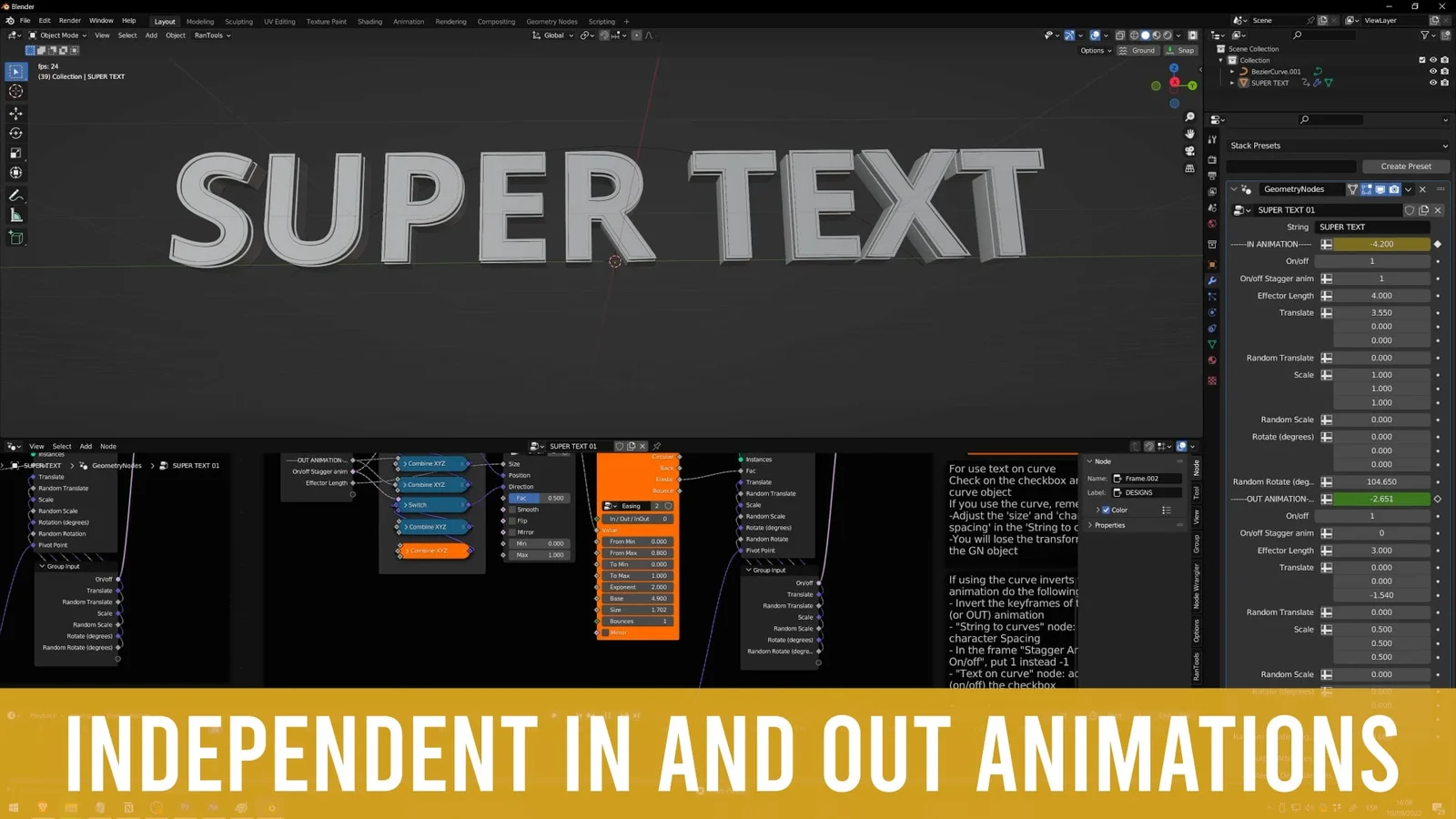Image resolution: width=1456 pixels, height=819 pixels.
Task: Expand the SUPER TEXT object in Outliner
Action: (1232, 83)
